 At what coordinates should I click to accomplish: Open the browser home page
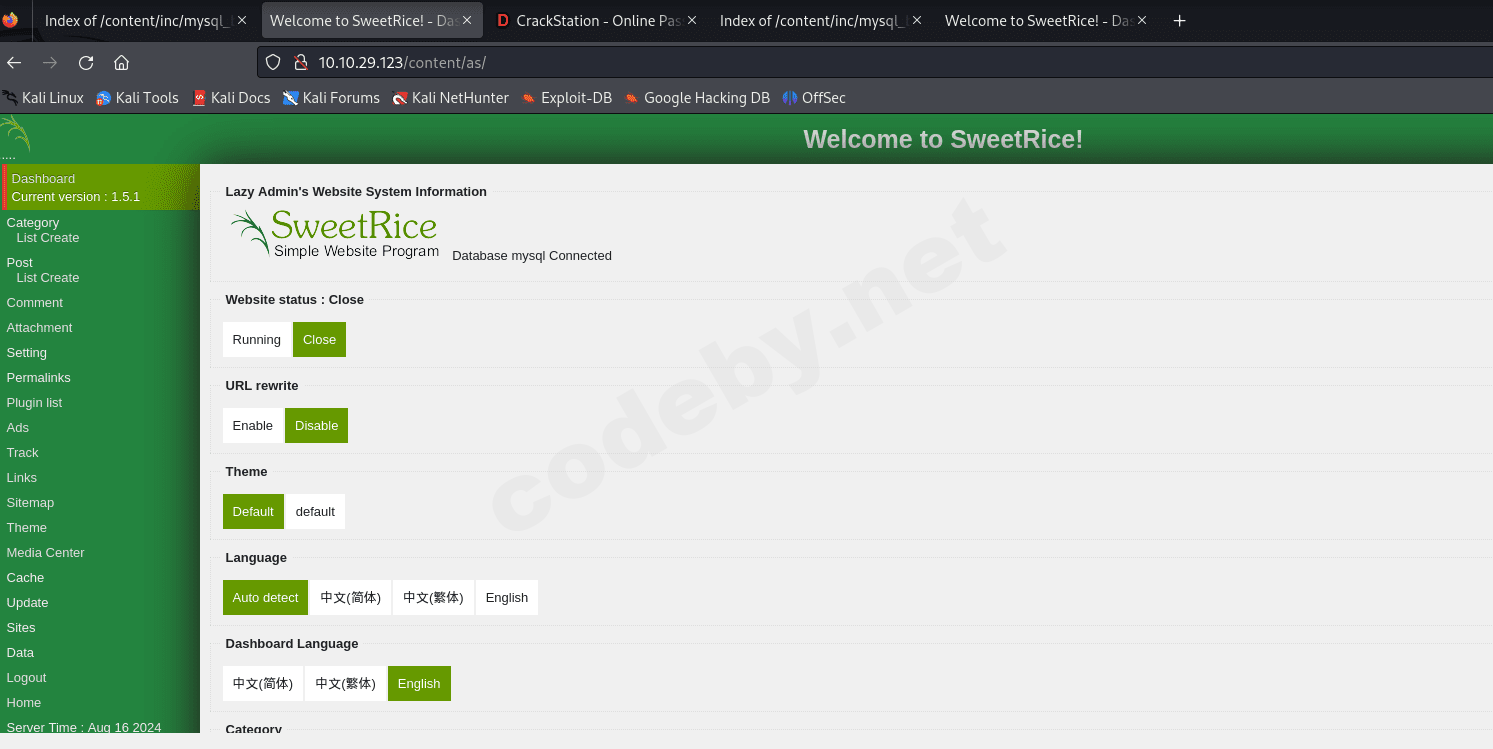[122, 62]
